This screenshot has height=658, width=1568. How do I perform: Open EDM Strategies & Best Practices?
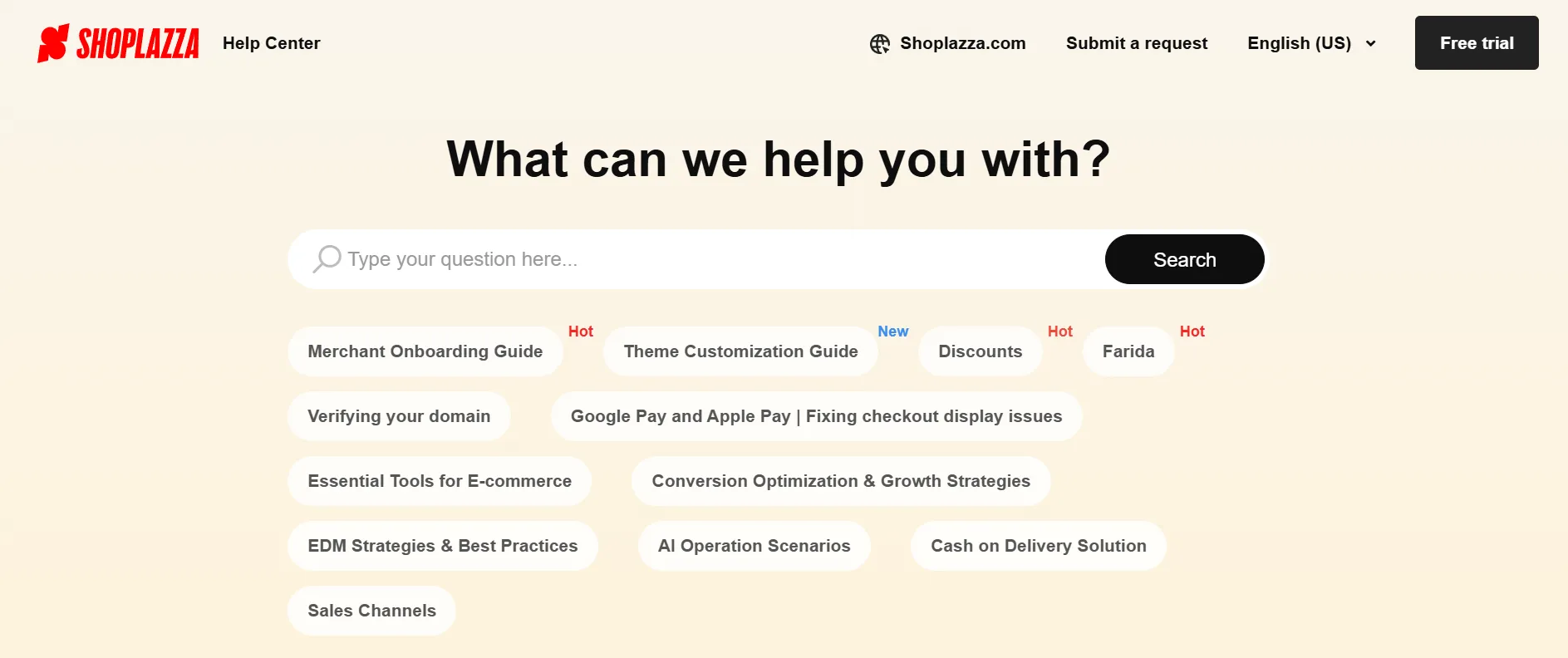click(x=442, y=545)
